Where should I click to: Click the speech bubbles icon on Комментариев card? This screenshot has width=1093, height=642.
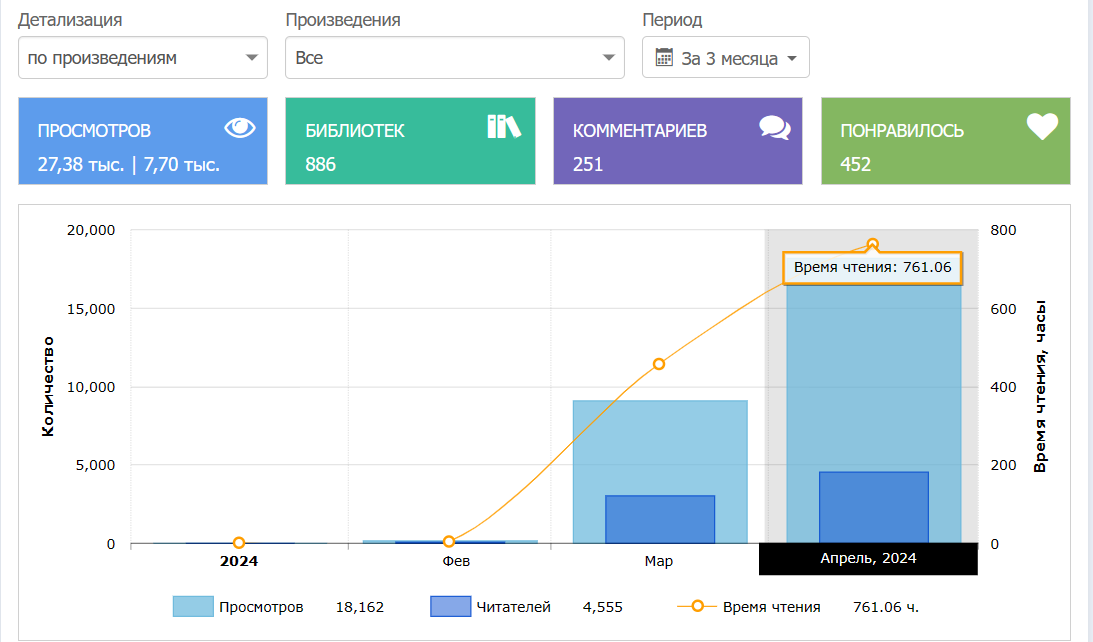click(774, 127)
